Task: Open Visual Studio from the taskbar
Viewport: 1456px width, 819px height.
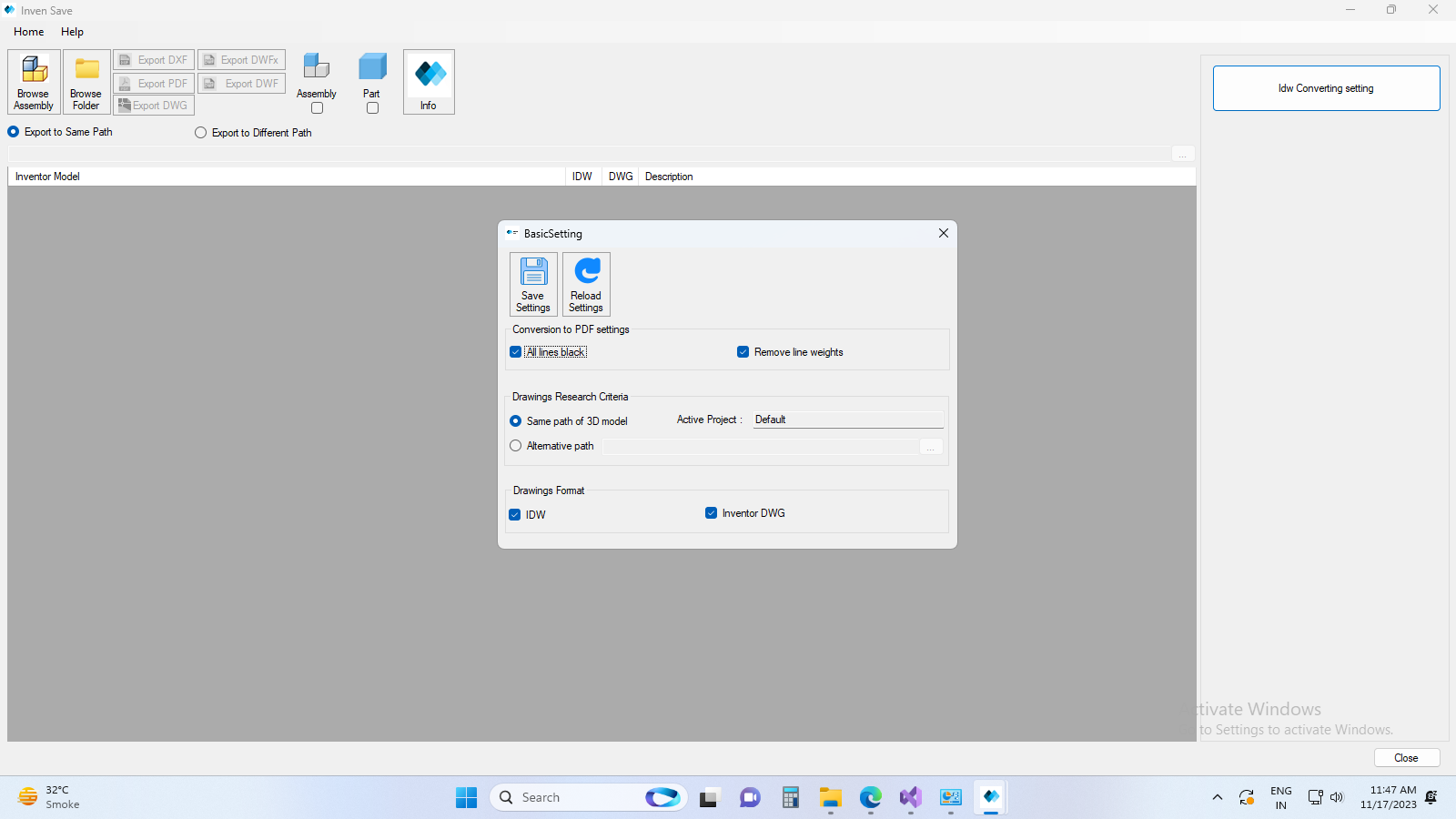Action: [911, 797]
